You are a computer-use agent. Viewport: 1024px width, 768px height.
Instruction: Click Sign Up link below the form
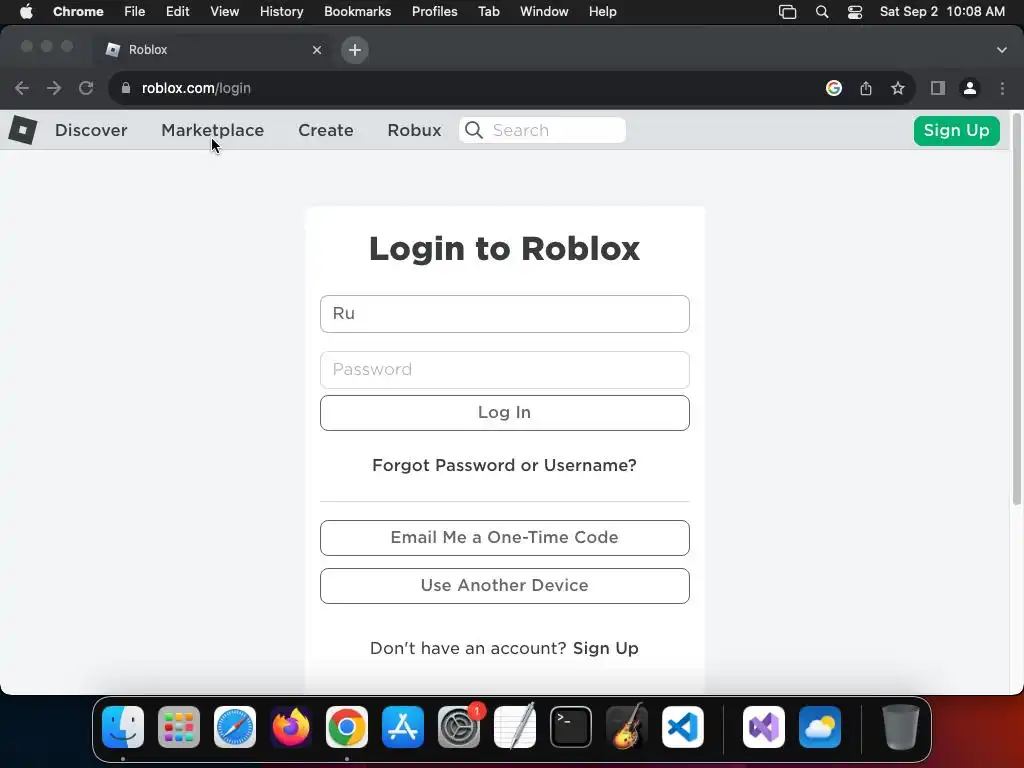click(605, 648)
